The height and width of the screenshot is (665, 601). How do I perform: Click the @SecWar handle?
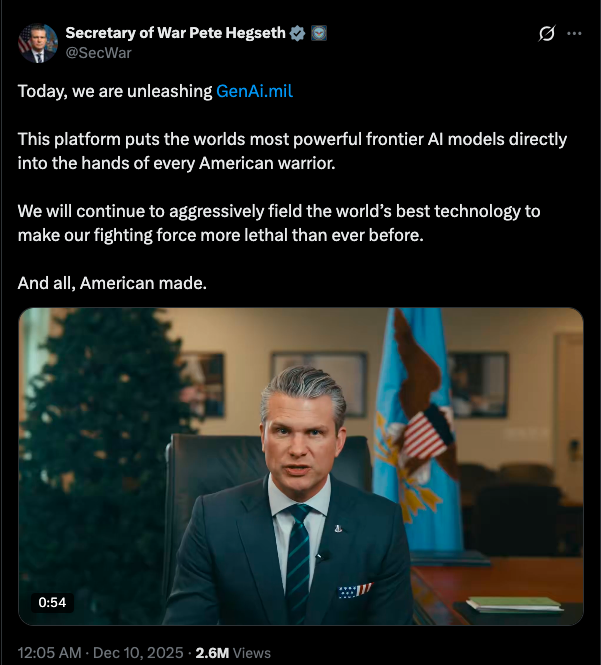tap(98, 52)
